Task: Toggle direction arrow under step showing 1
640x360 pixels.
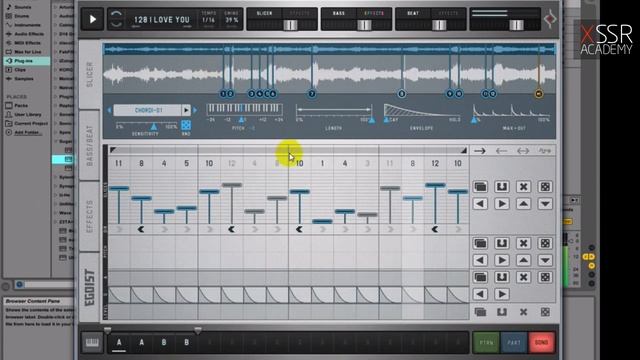Action: tap(322, 229)
